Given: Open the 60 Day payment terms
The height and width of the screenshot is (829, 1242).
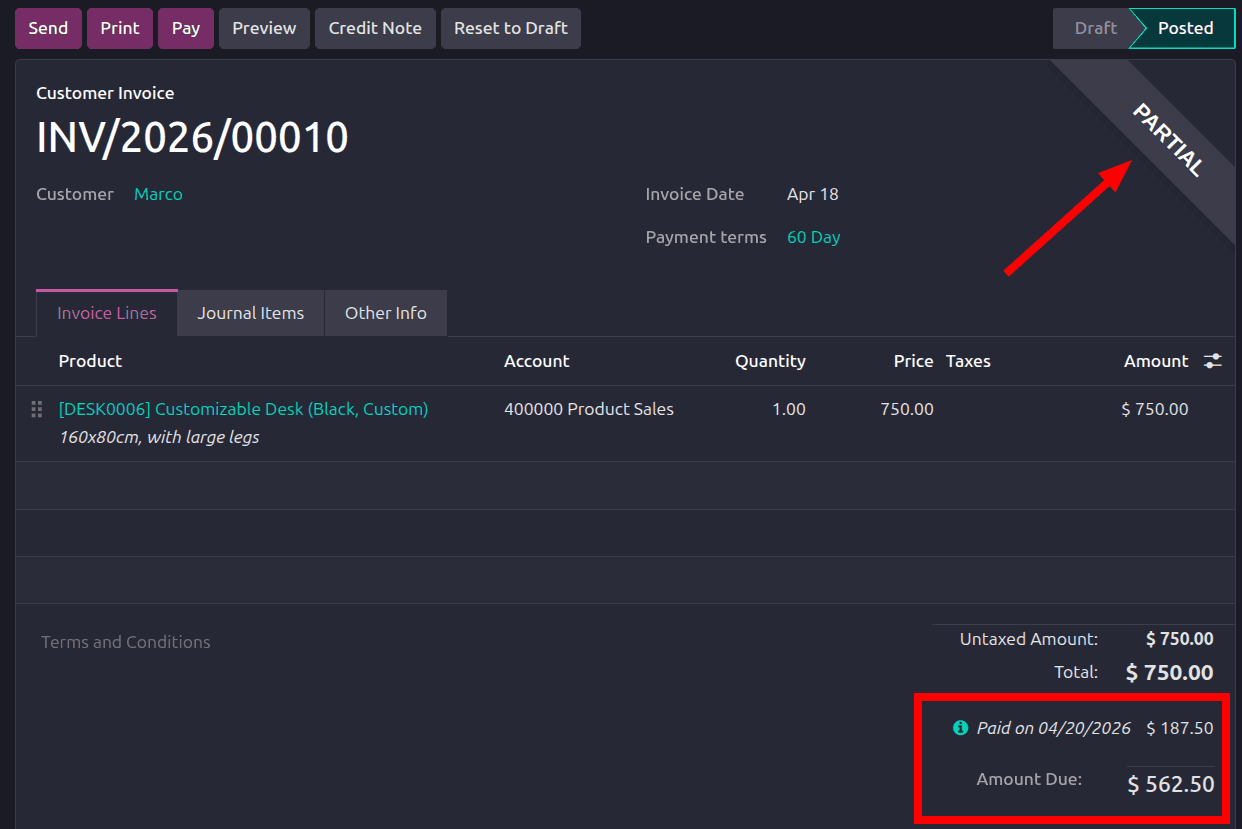Looking at the screenshot, I should coord(813,237).
